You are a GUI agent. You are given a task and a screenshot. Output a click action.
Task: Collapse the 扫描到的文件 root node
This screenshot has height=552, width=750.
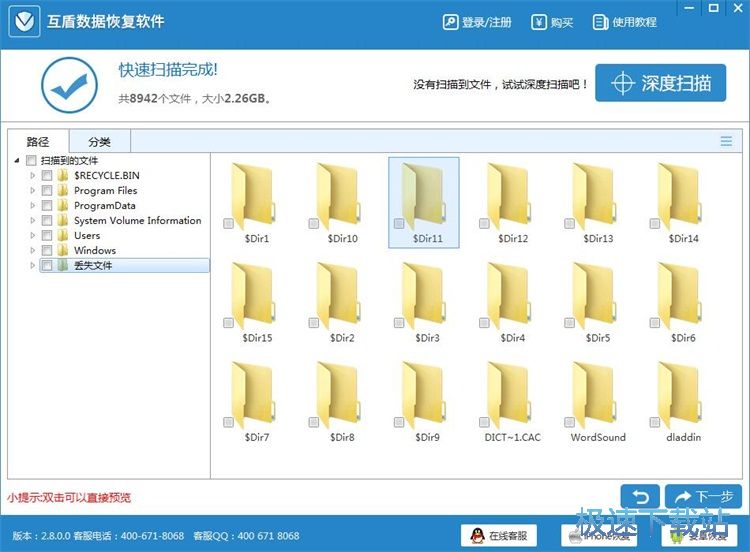[17, 160]
